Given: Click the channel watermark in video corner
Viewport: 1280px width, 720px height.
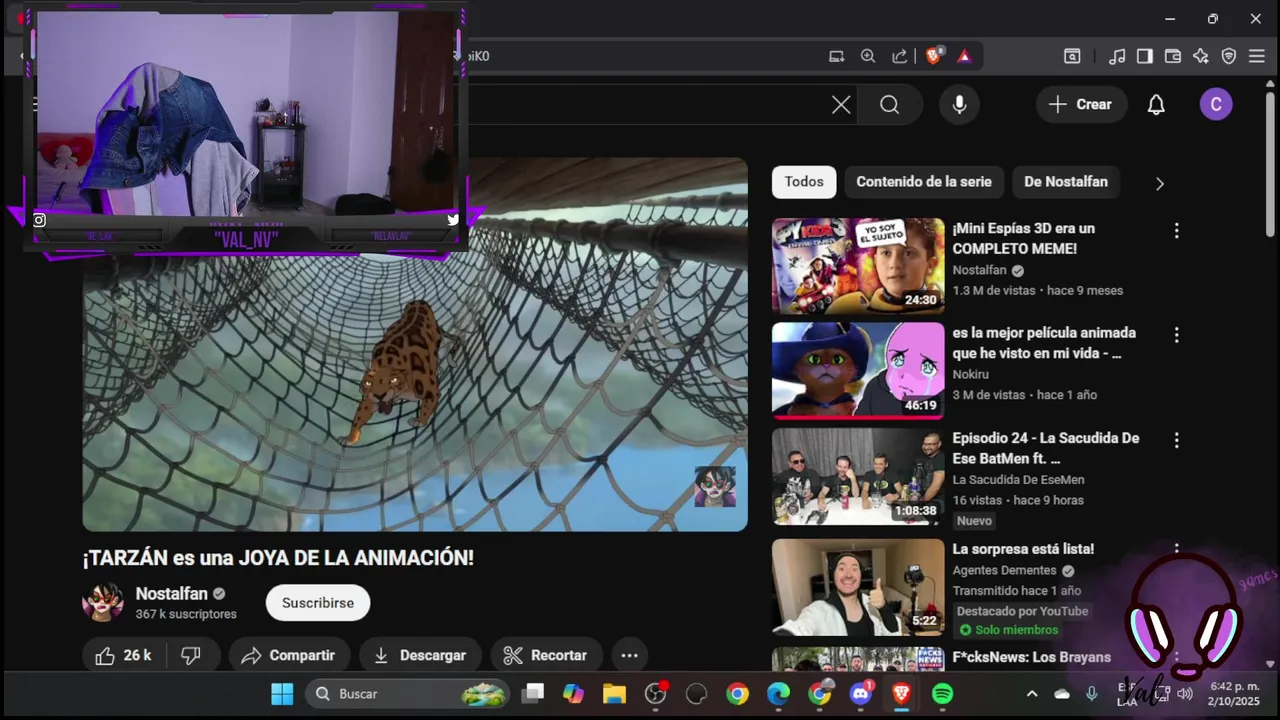Looking at the screenshot, I should coord(715,487).
